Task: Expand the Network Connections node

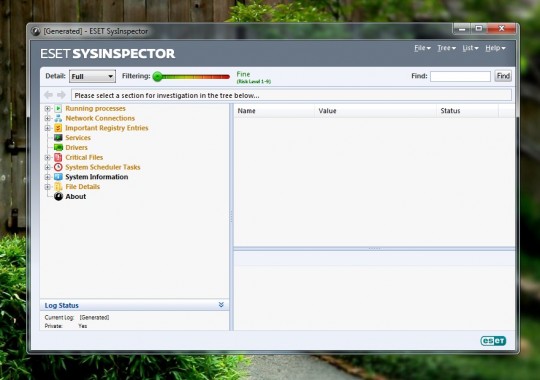Action: point(48,118)
